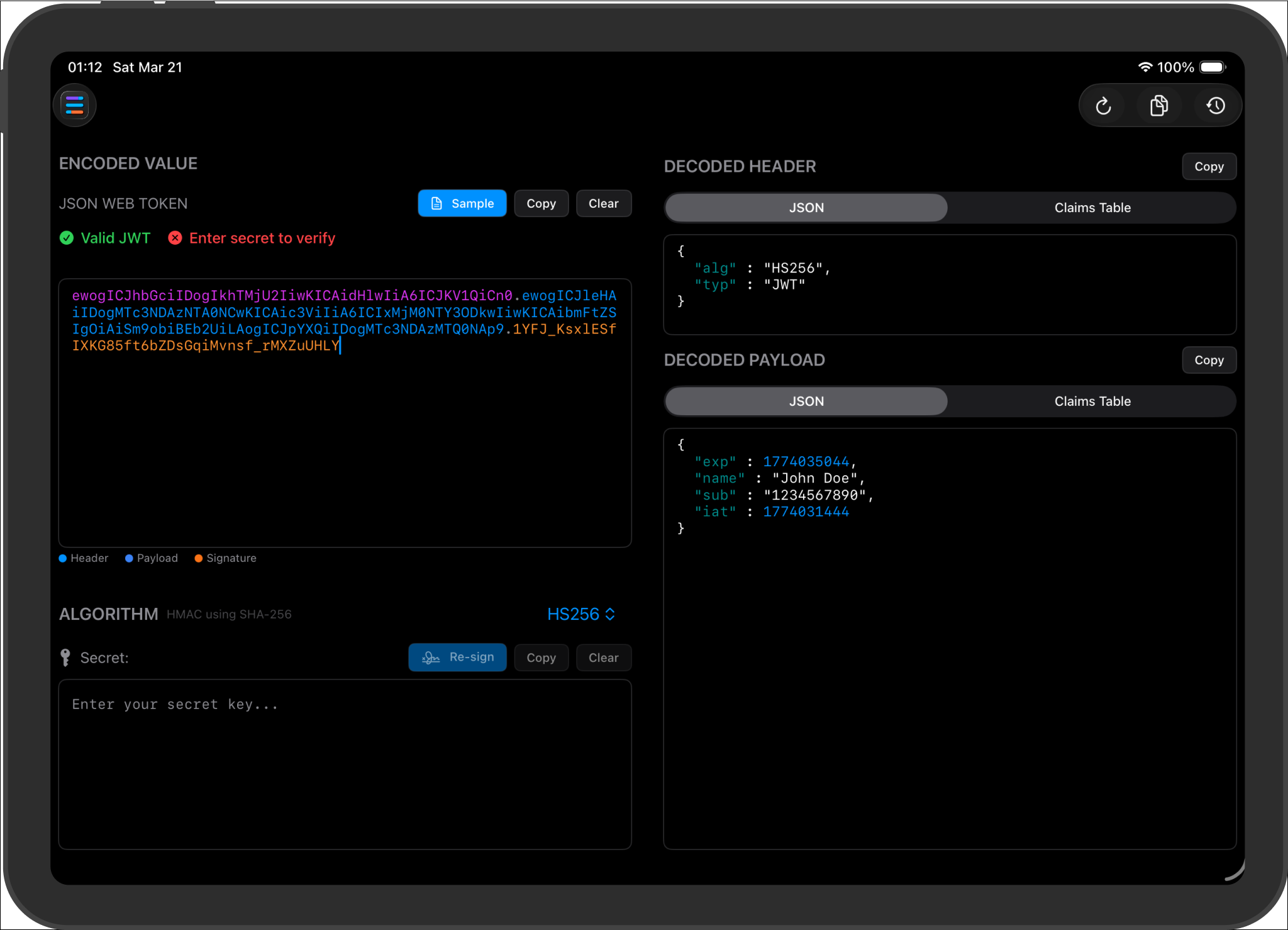Switch decoded payload view to Claims Table
This screenshot has height=930, width=1288.
[x=1092, y=401]
